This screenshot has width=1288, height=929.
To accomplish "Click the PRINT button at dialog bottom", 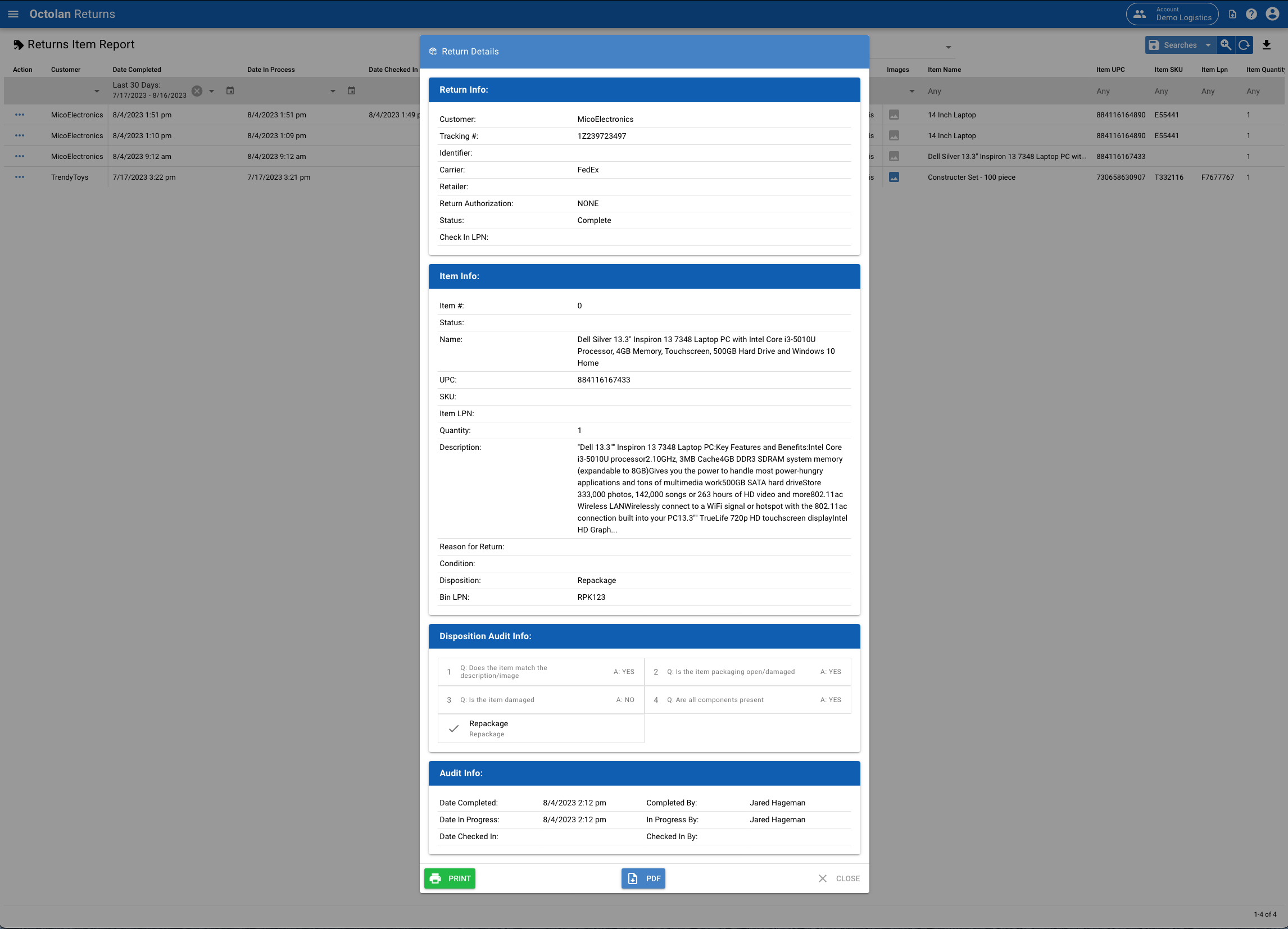I will [449, 878].
